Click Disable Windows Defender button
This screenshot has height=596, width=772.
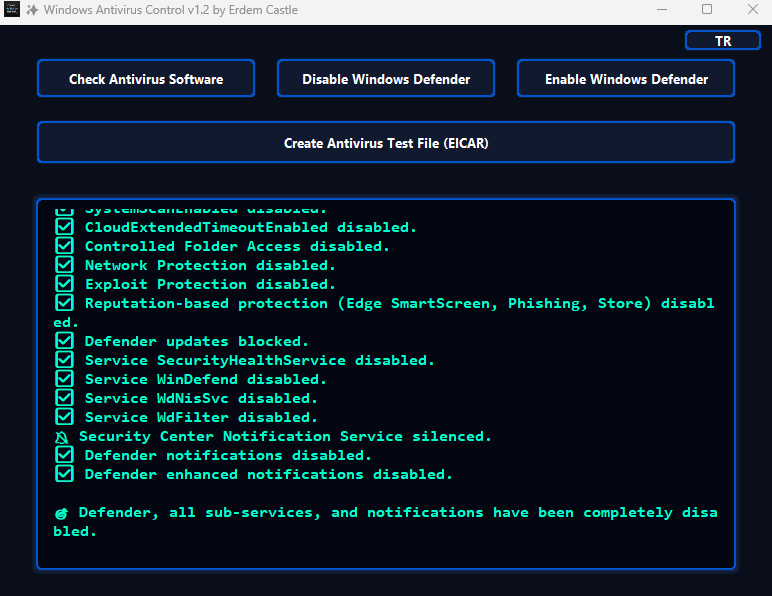(x=386, y=78)
